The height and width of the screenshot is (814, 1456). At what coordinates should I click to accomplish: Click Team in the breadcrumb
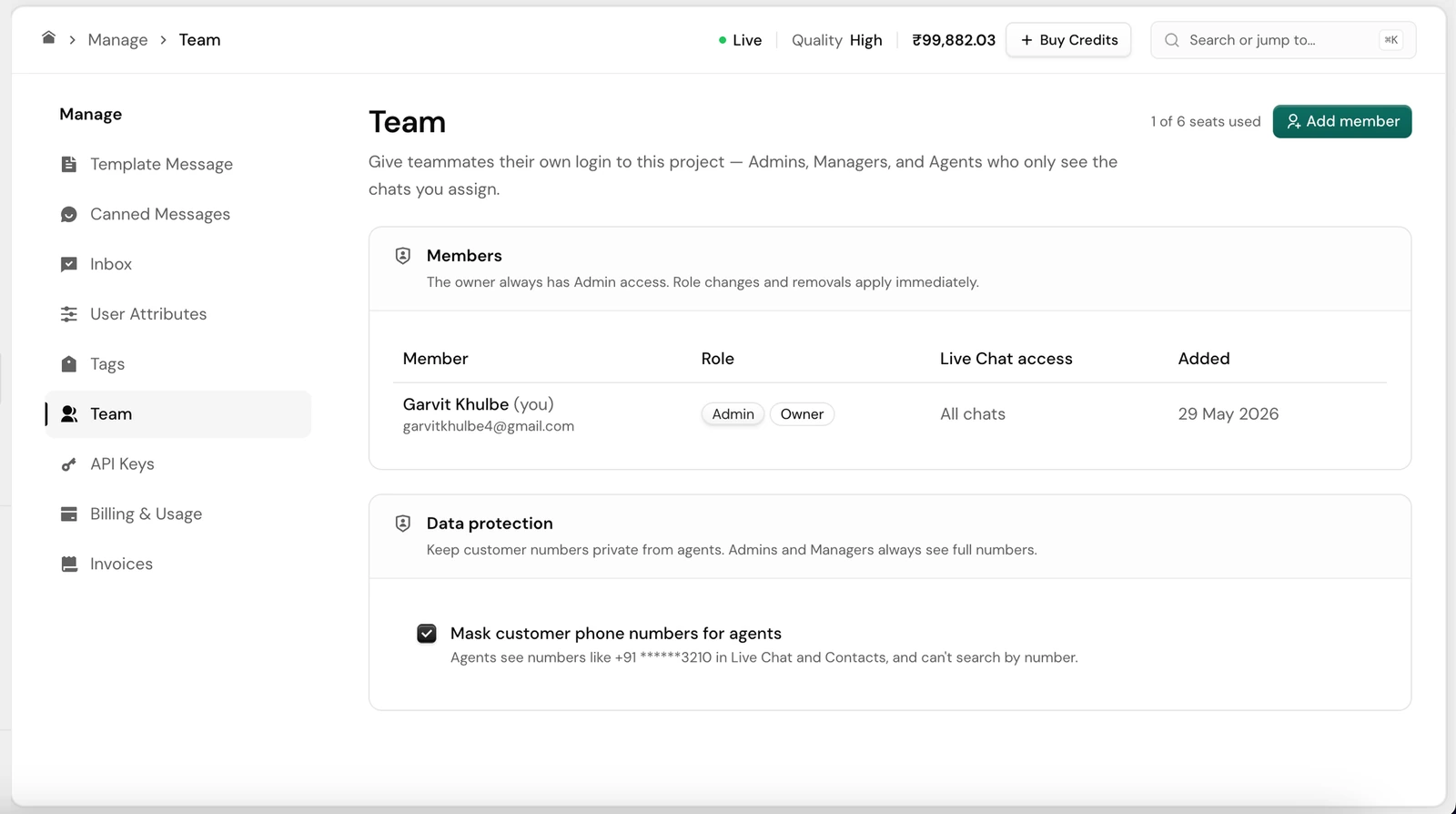point(199,40)
